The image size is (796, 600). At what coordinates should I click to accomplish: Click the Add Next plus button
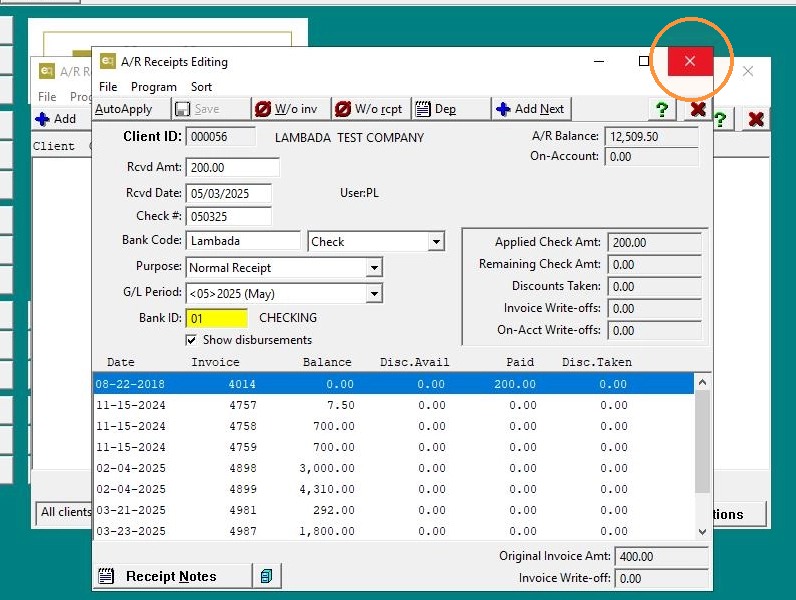pos(531,109)
